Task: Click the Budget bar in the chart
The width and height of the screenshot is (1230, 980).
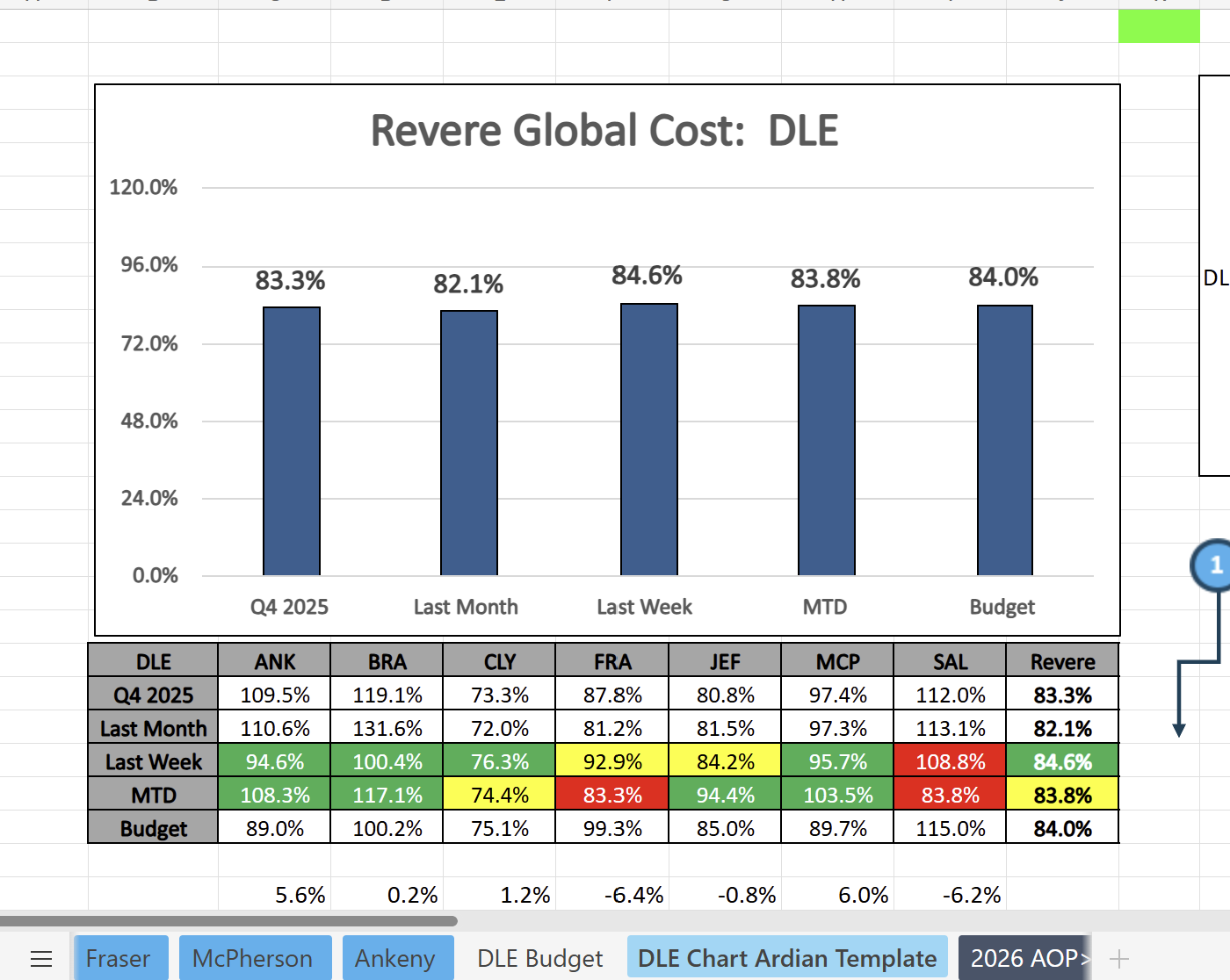Action: click(1004, 440)
